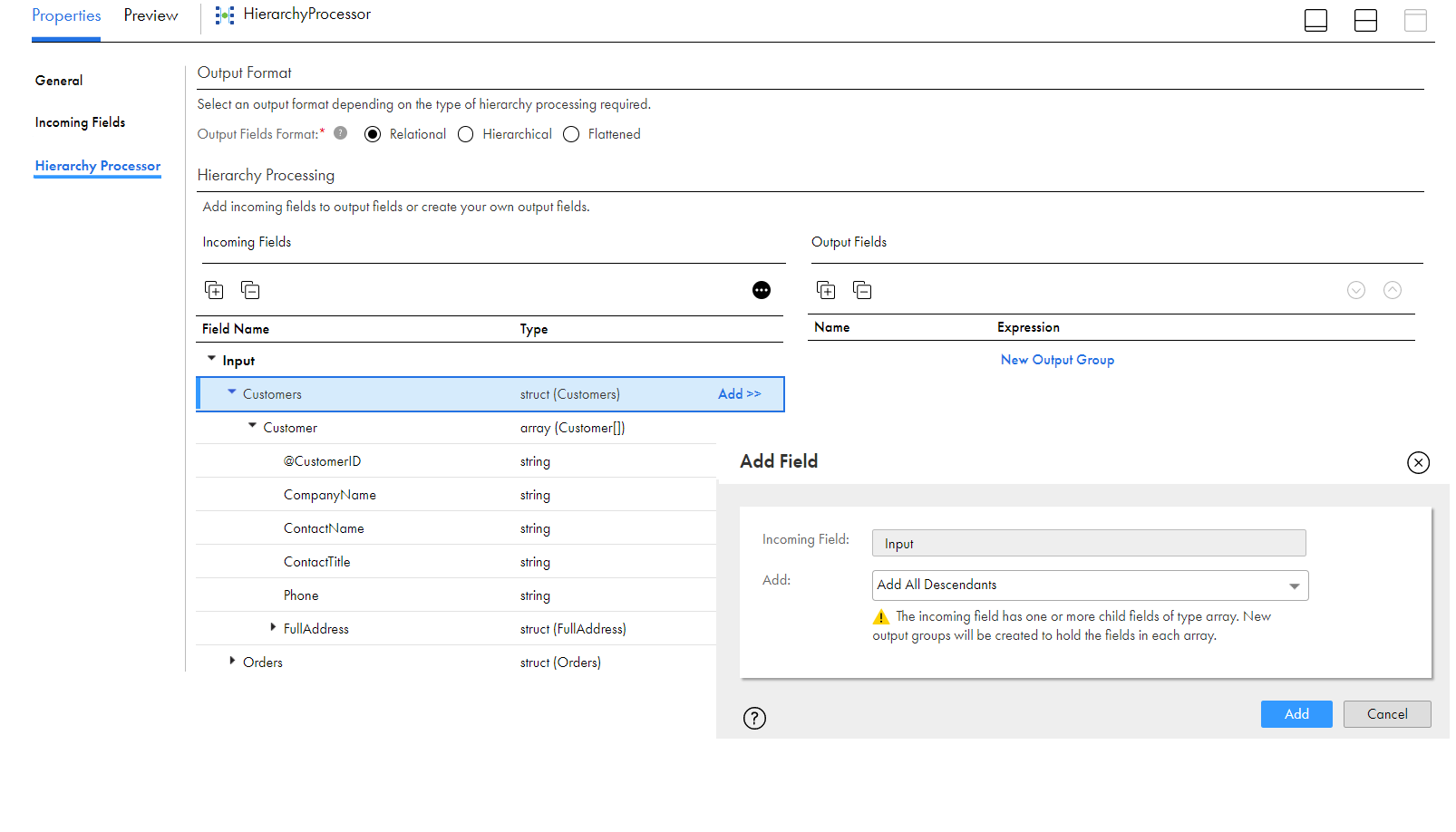Close the Add Field dialog
Screen dimensions: 1456x832
click(1418, 463)
